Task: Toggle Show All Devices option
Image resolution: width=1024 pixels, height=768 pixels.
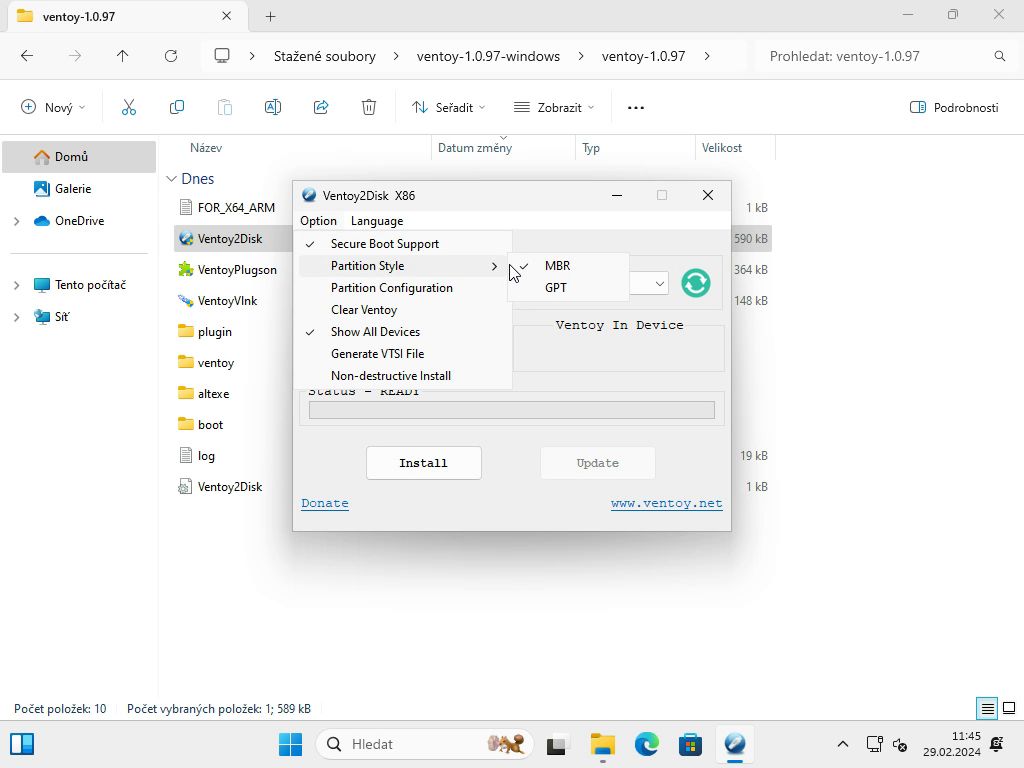Action: pos(375,332)
